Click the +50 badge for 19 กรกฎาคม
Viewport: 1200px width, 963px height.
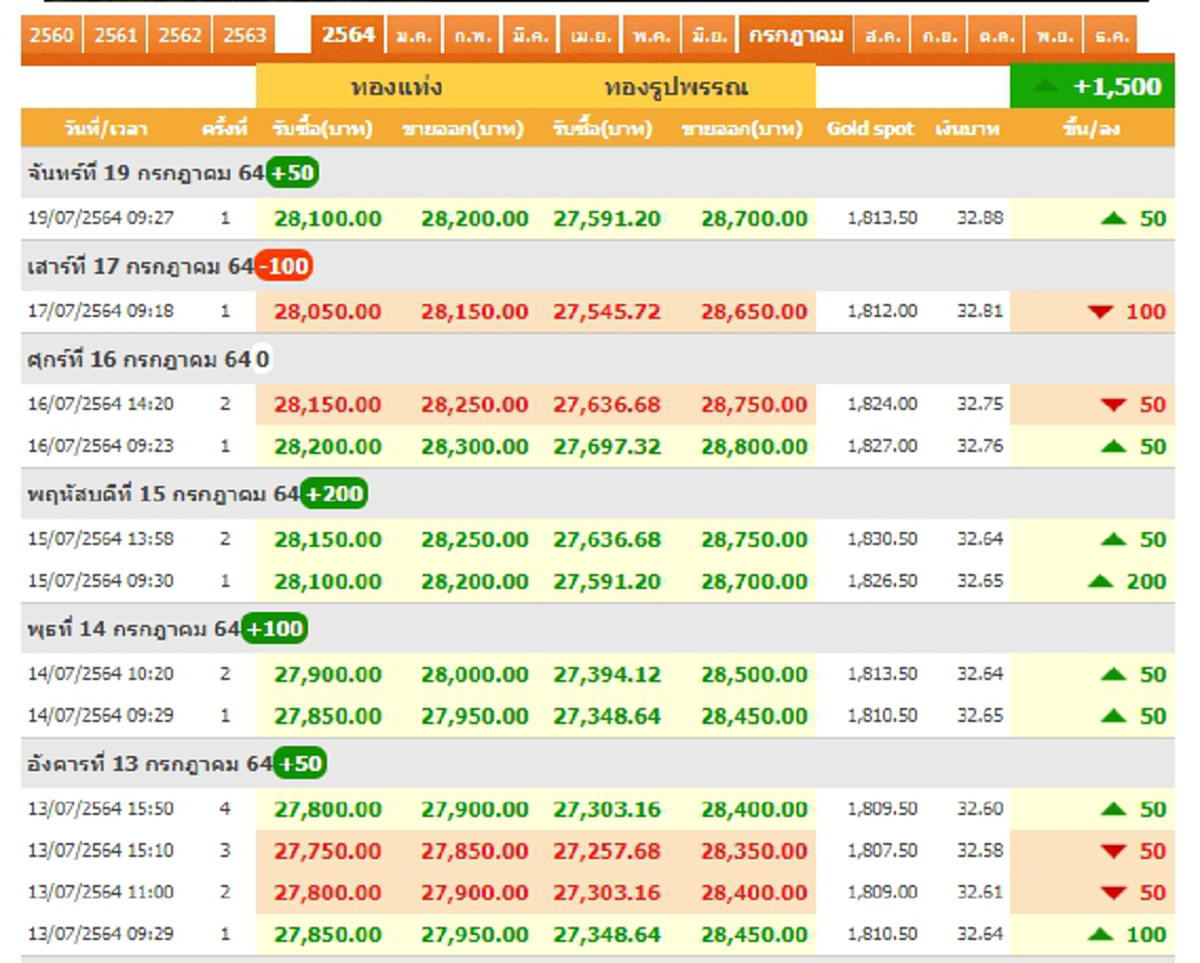(292, 173)
